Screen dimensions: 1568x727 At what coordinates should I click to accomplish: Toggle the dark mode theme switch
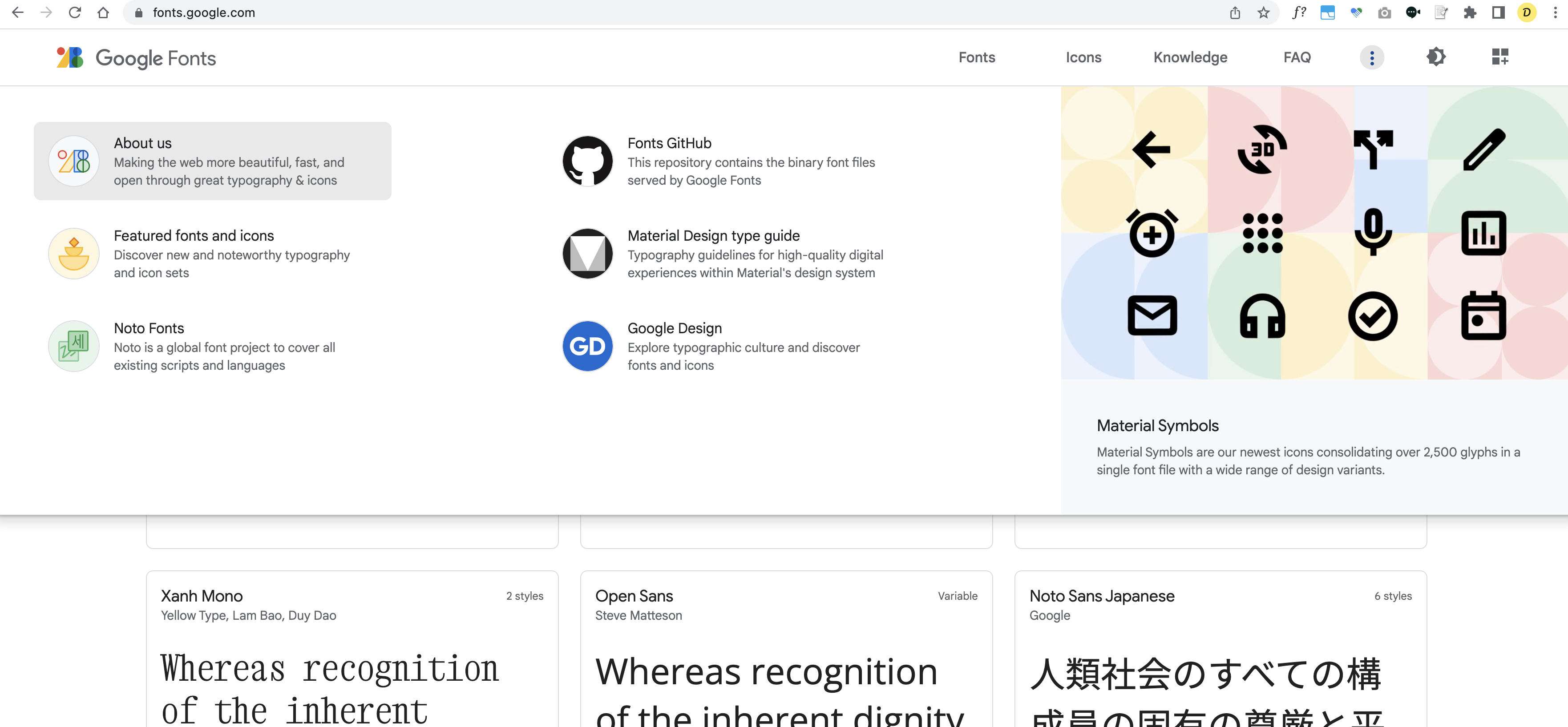point(1437,57)
